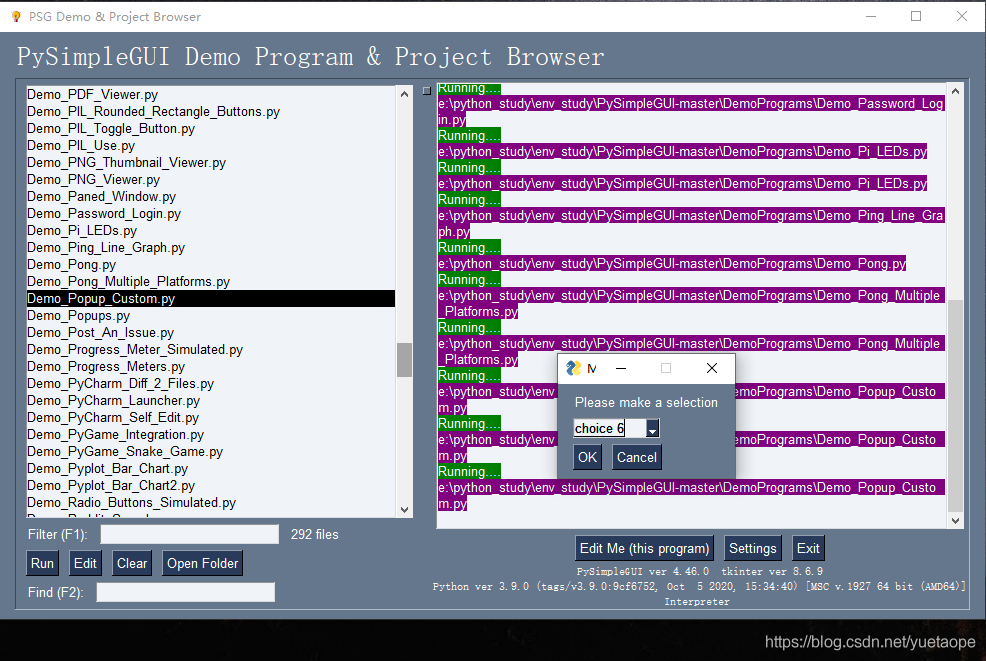Click highlighted Demo_Popup_Custom.py row
Image resolution: width=986 pixels, height=661 pixels.
211,298
